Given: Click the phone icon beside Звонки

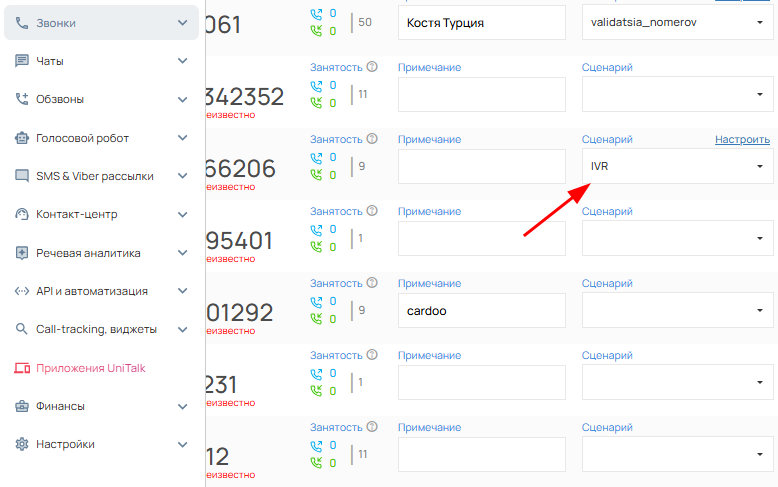Looking at the screenshot, I should click(x=22, y=23).
